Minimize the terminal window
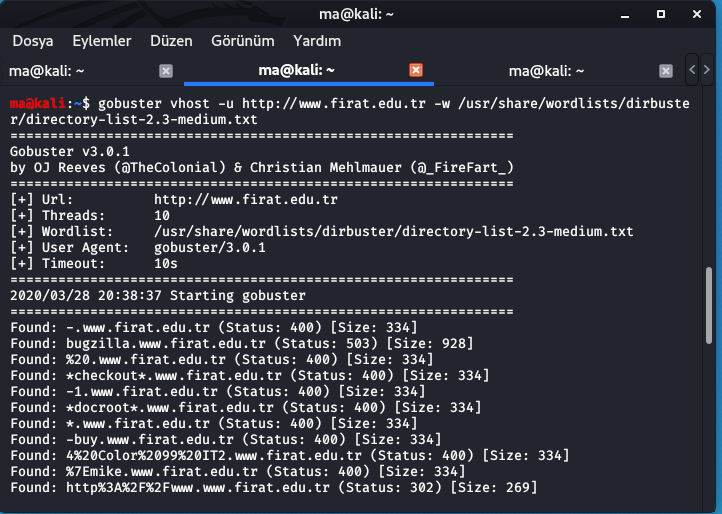Image resolution: width=722 pixels, height=514 pixels. tap(625, 15)
